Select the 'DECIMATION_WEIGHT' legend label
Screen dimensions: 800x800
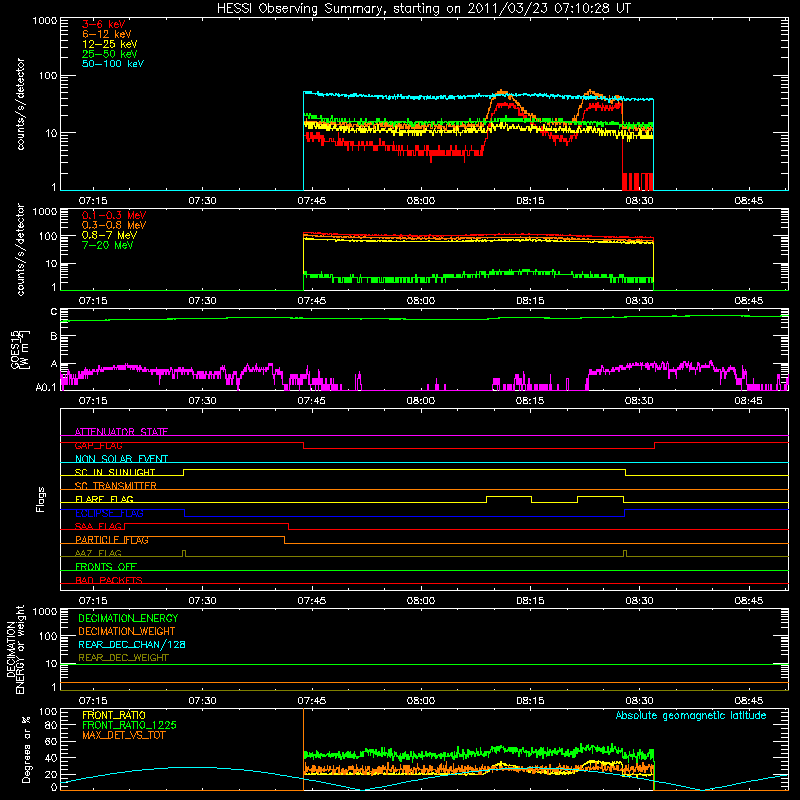[127, 631]
